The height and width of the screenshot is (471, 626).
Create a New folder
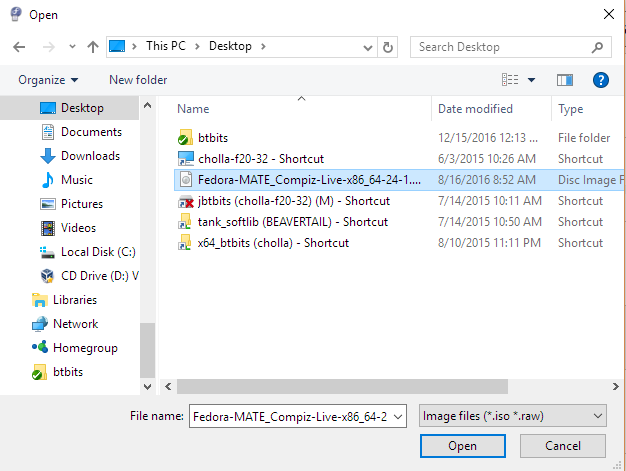pyautogui.click(x=138, y=80)
